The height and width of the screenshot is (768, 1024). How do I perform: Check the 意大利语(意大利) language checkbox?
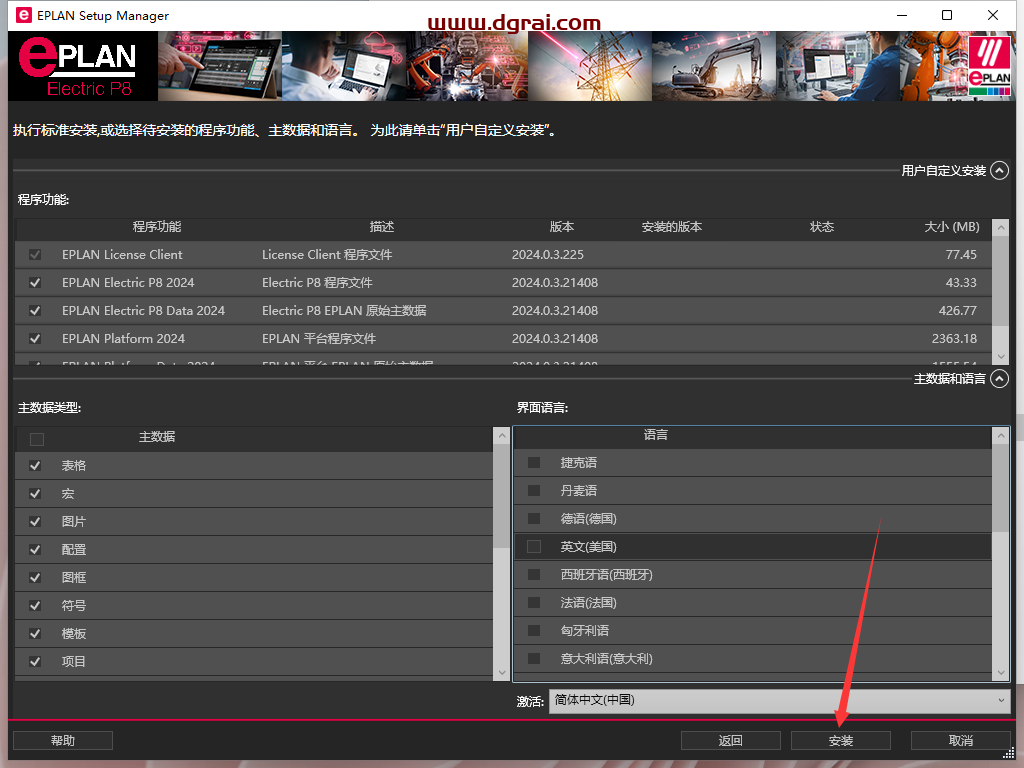[x=534, y=658]
